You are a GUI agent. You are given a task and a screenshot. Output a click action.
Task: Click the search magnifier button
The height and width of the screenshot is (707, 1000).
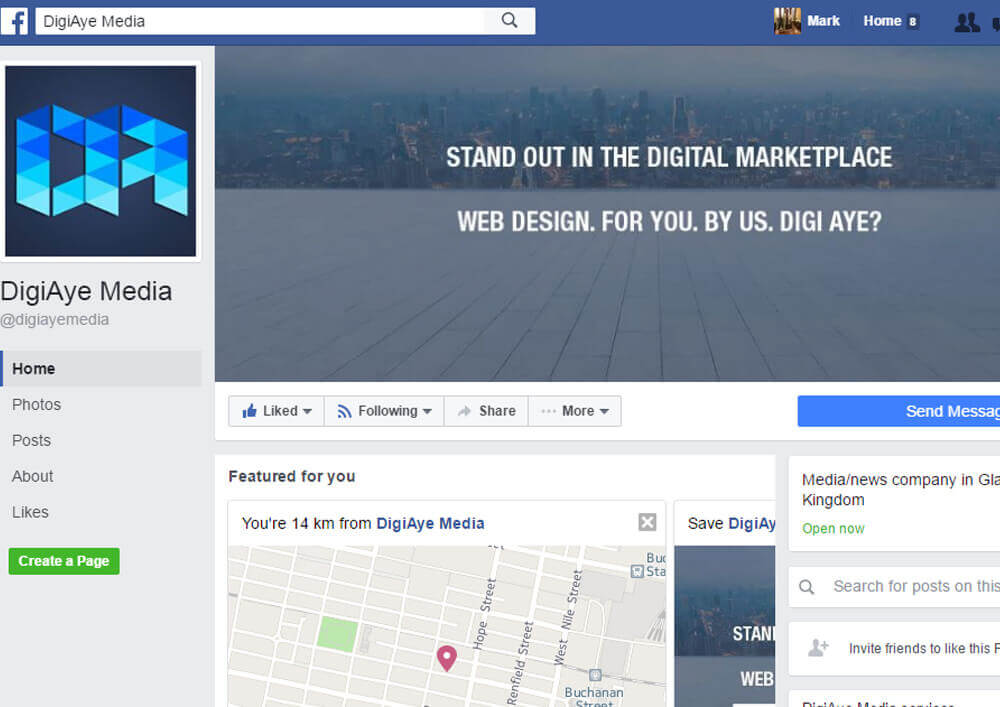[509, 20]
